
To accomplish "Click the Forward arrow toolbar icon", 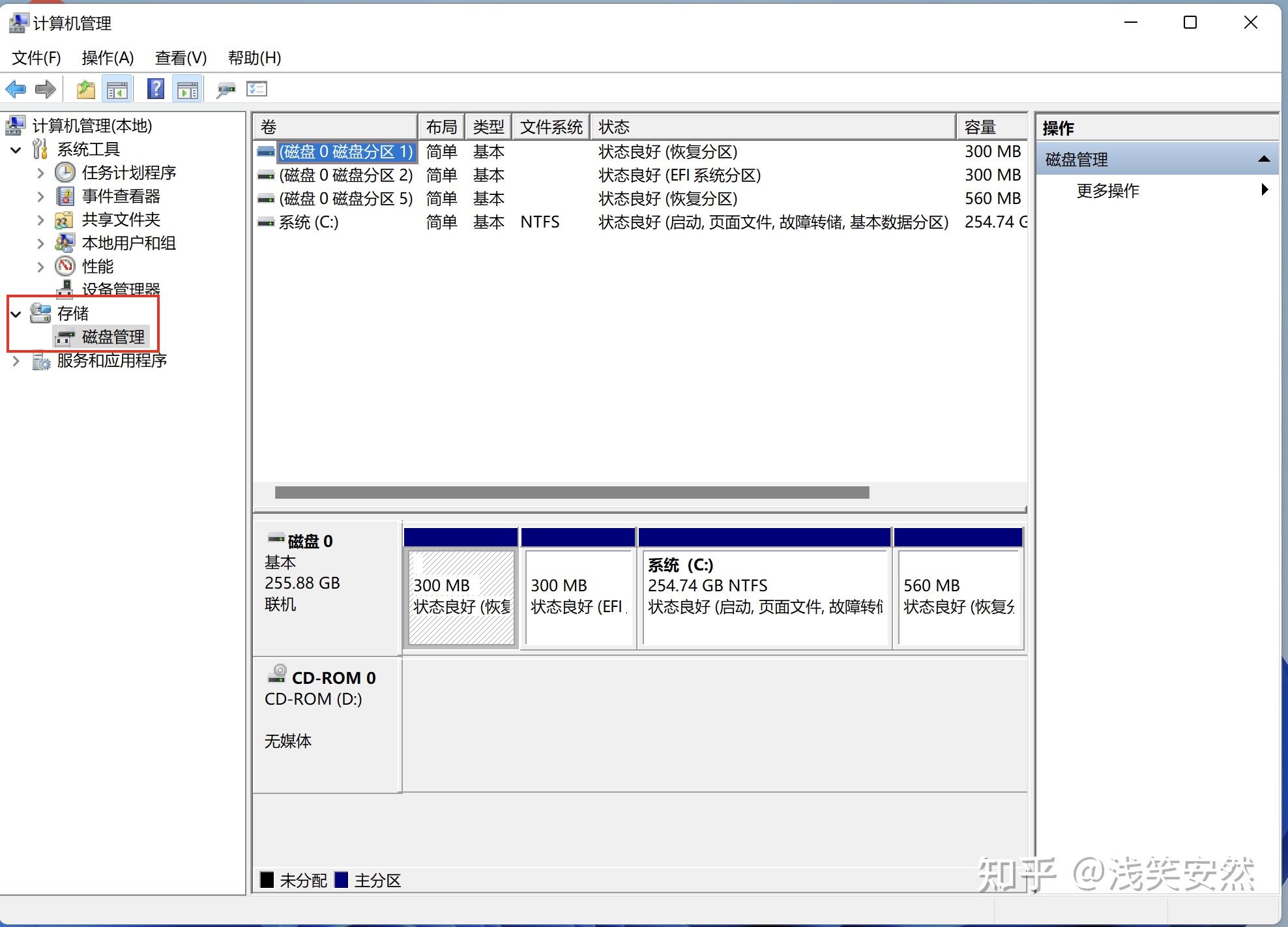I will pyautogui.click(x=45, y=89).
